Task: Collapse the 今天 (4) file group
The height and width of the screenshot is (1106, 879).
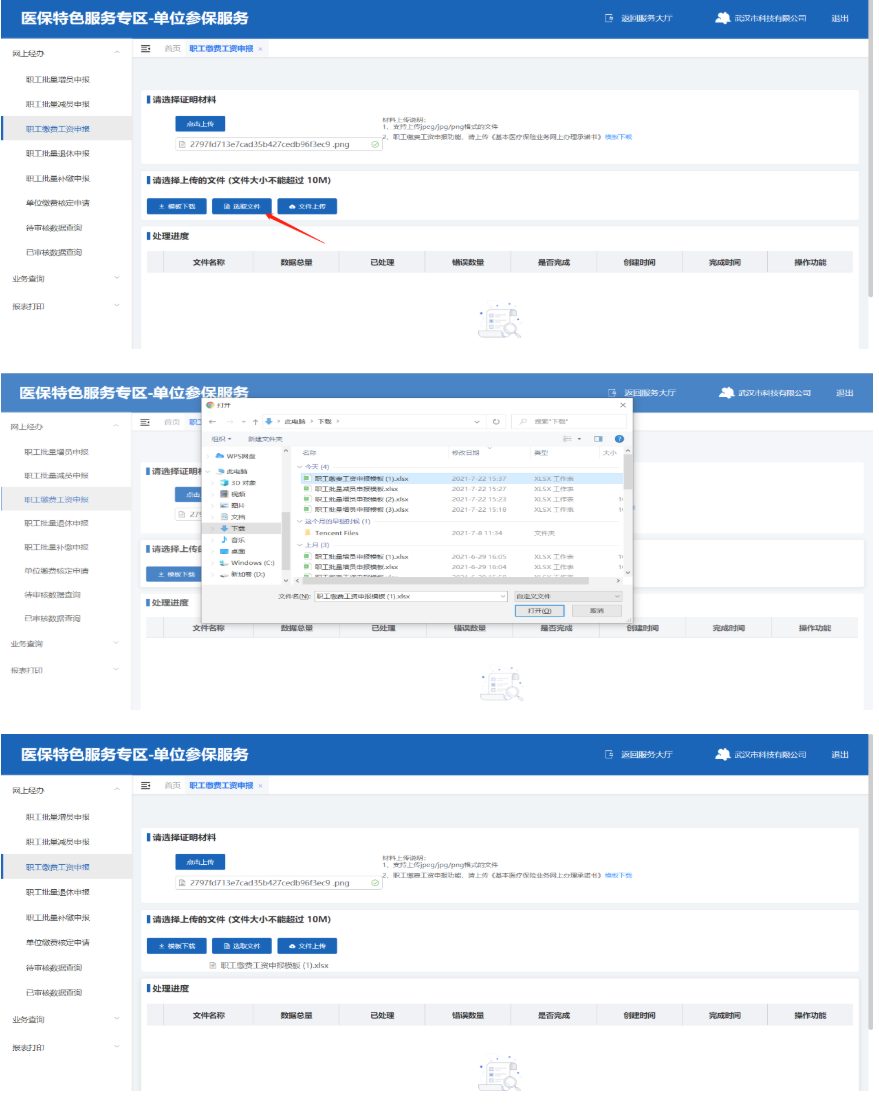Action: (x=300, y=467)
